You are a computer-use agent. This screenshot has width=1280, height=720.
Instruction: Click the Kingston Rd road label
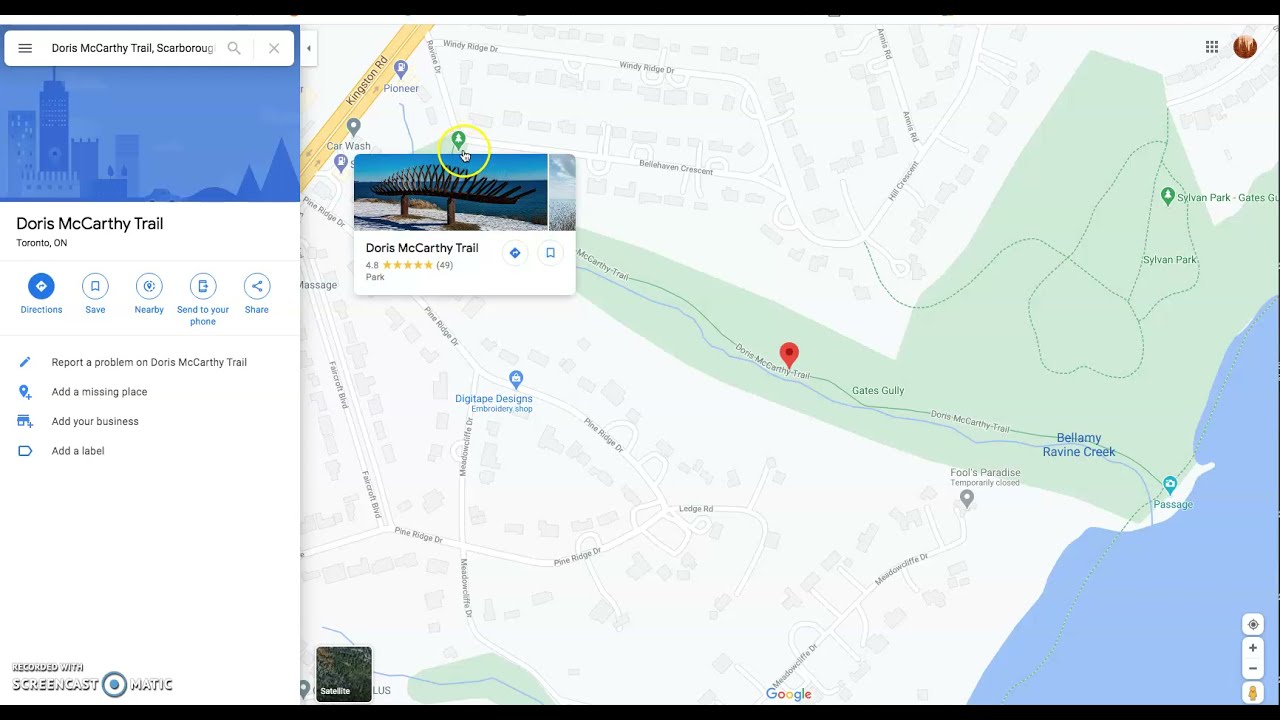coord(365,80)
